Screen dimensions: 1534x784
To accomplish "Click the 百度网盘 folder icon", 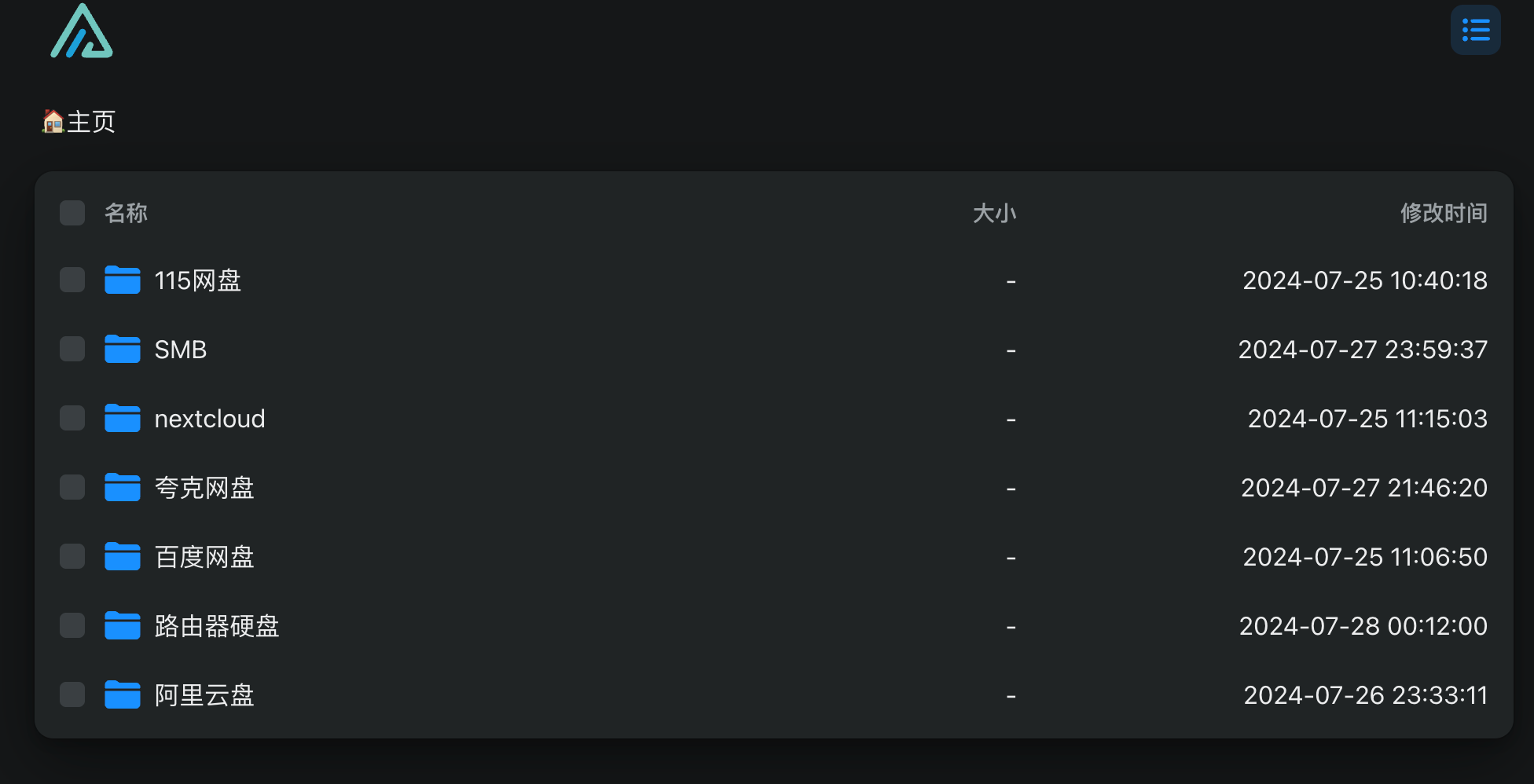I will coord(123,556).
